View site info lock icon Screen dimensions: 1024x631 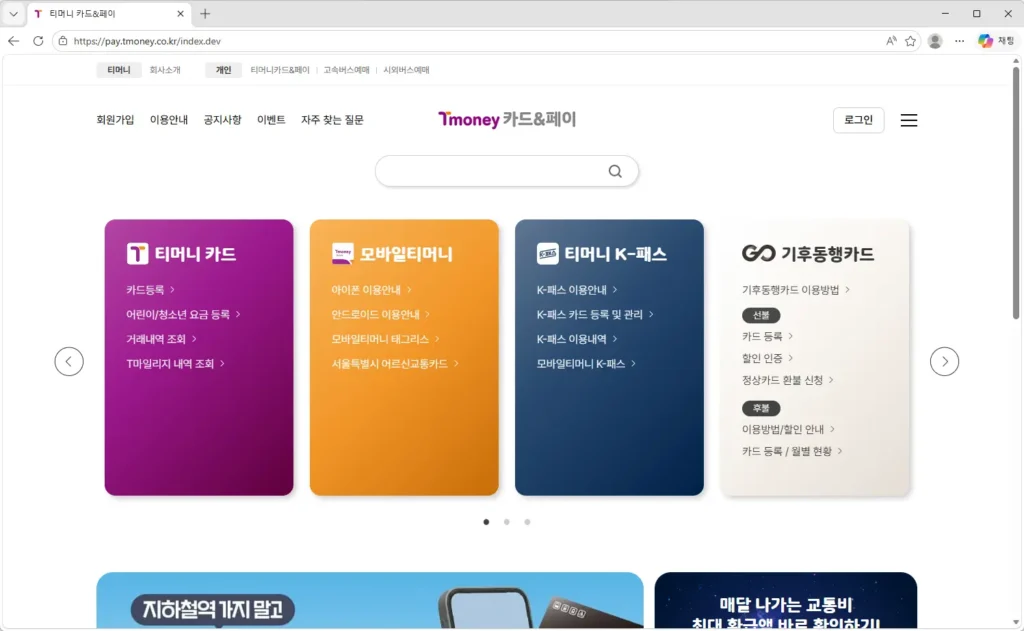pyautogui.click(x=63, y=41)
